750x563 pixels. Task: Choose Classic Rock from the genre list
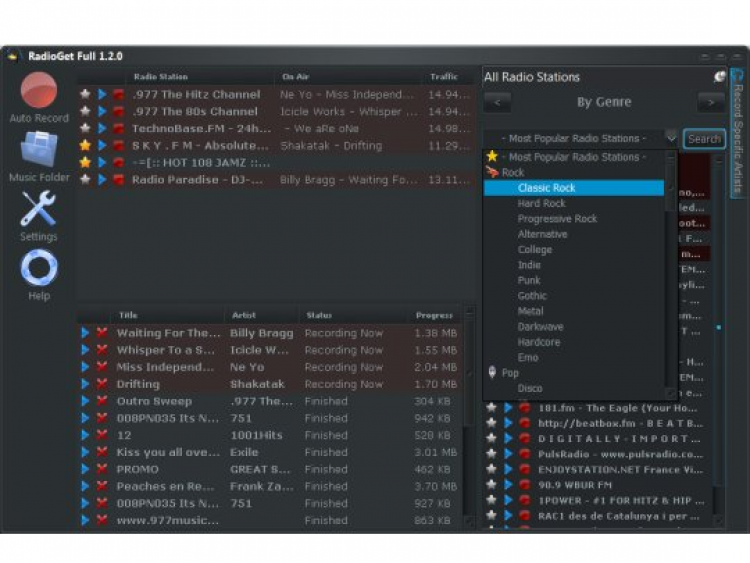[574, 188]
